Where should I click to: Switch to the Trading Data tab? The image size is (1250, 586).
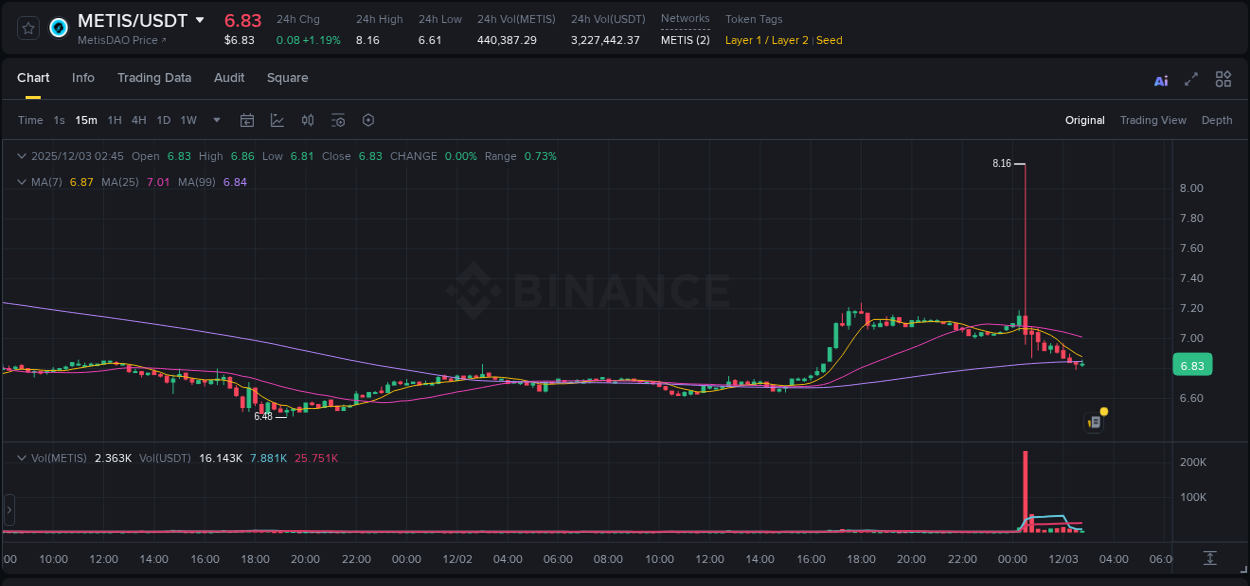154,78
